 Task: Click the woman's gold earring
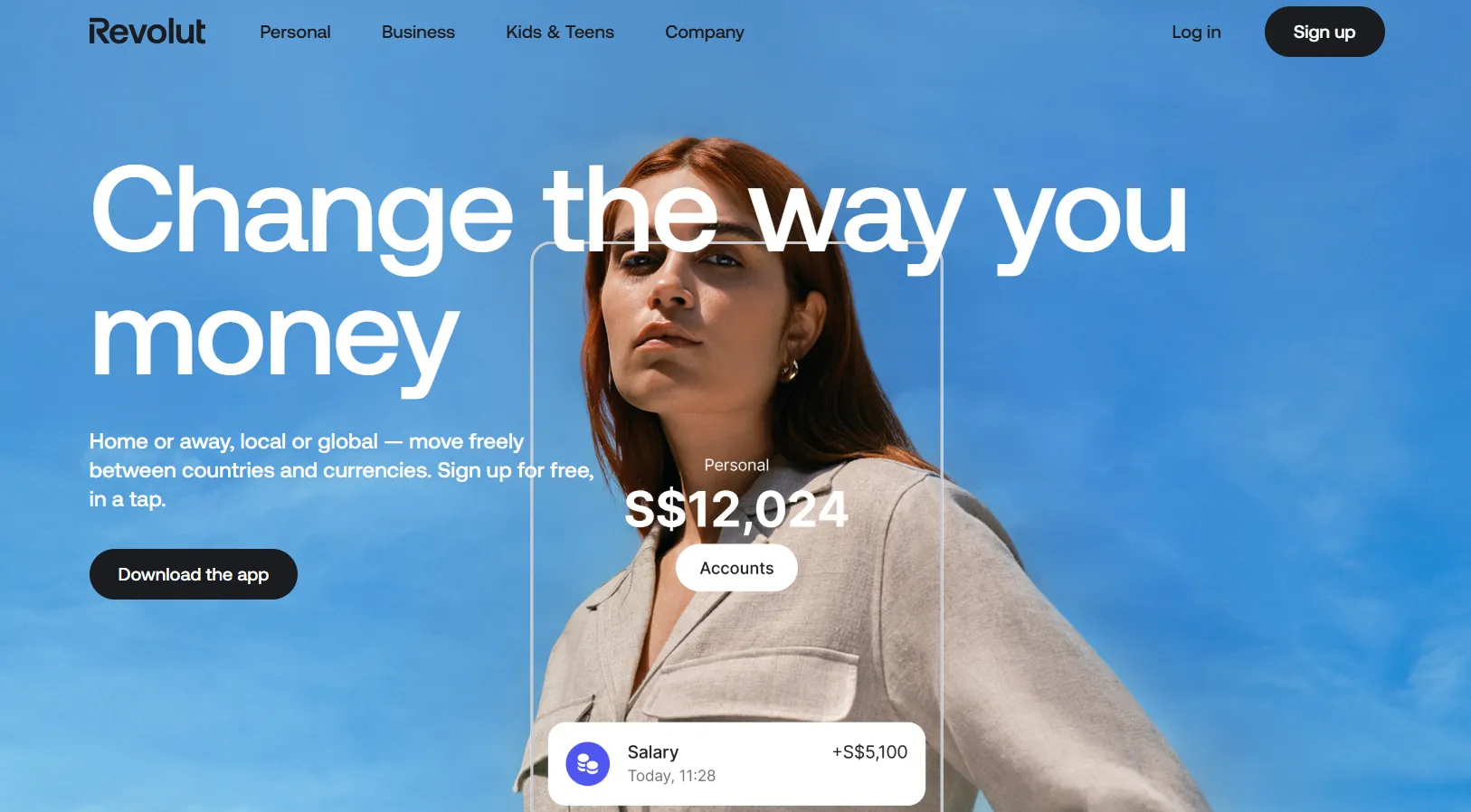[790, 370]
